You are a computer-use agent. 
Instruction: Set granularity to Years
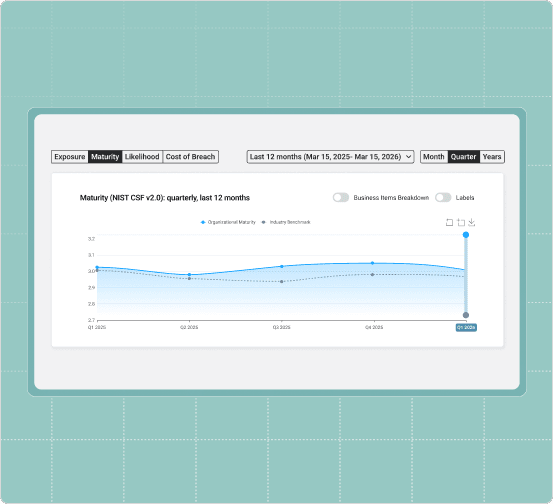492,157
